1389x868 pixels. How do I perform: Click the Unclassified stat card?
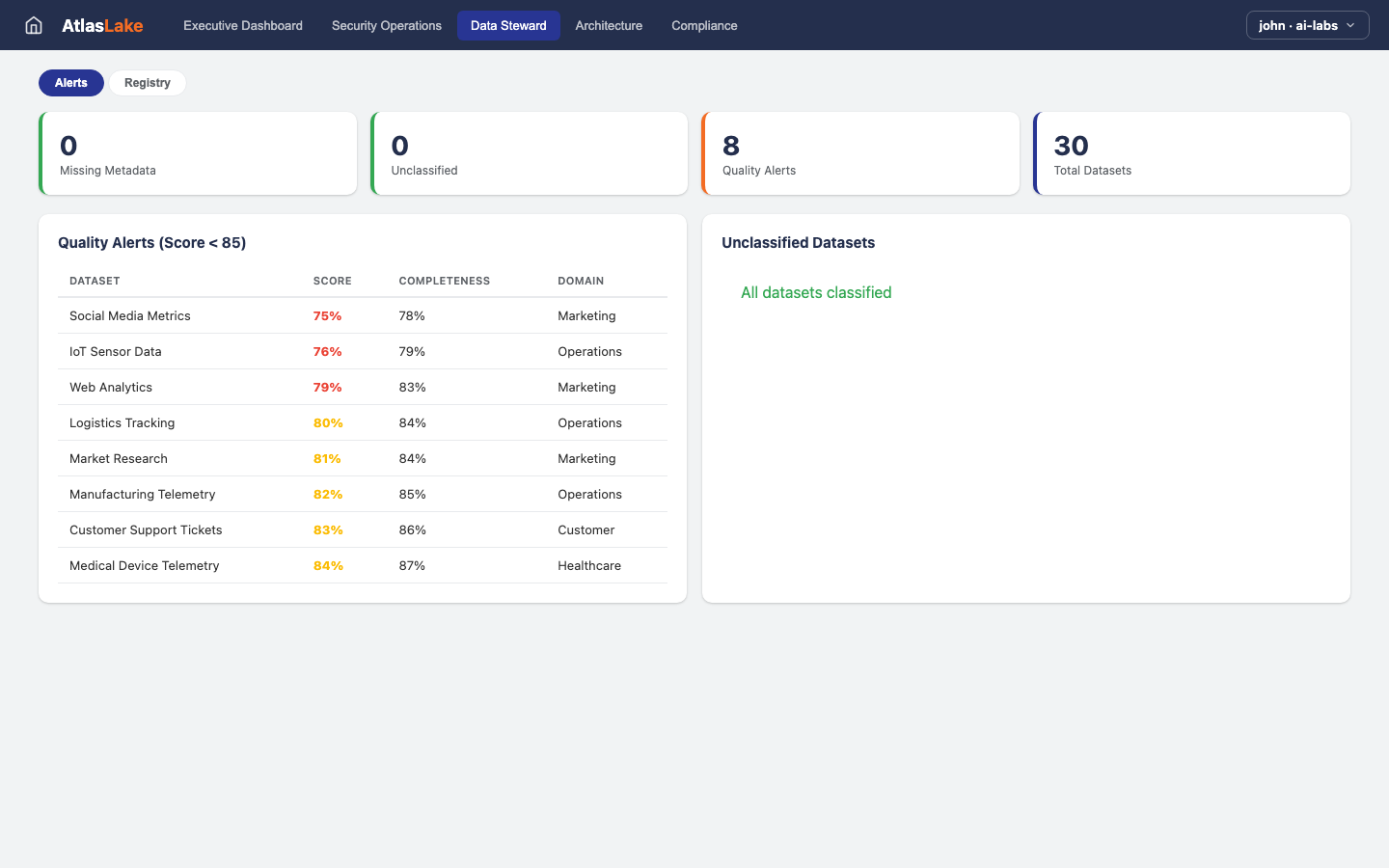(530, 153)
